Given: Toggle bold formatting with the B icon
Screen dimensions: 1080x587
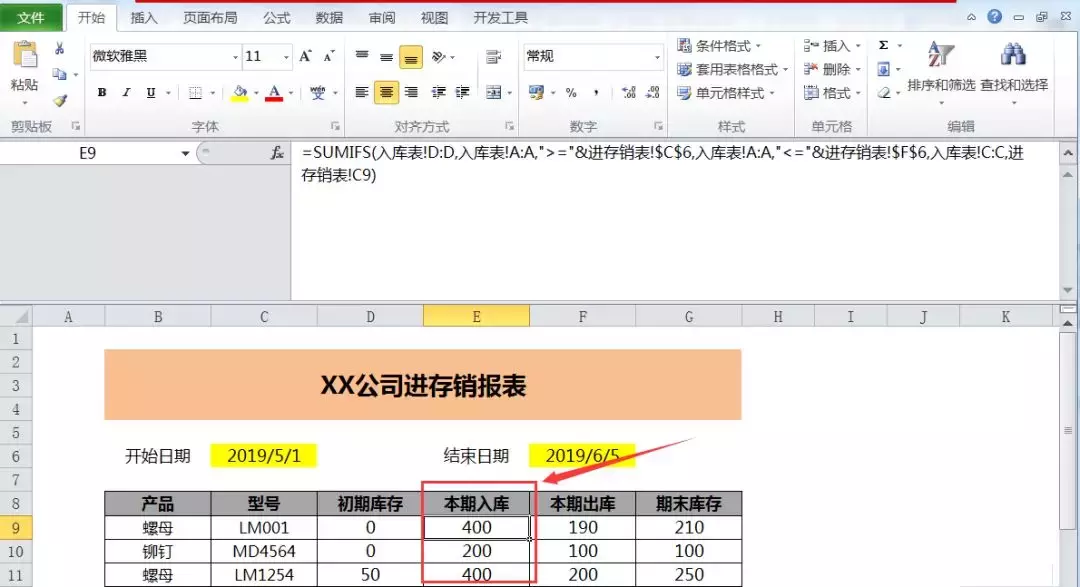Looking at the screenshot, I should click(101, 91).
